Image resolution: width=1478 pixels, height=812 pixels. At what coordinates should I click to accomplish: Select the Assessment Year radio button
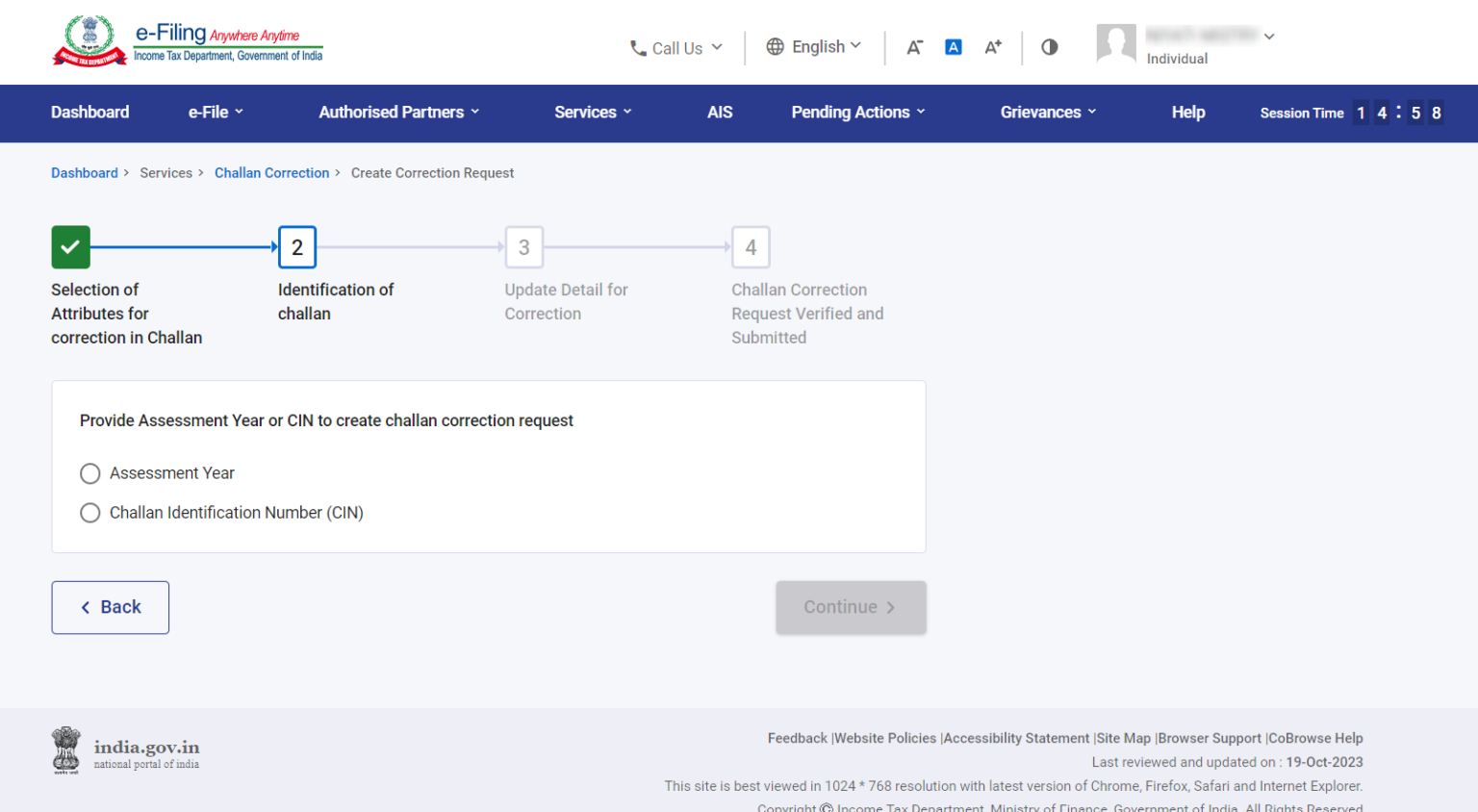point(89,473)
